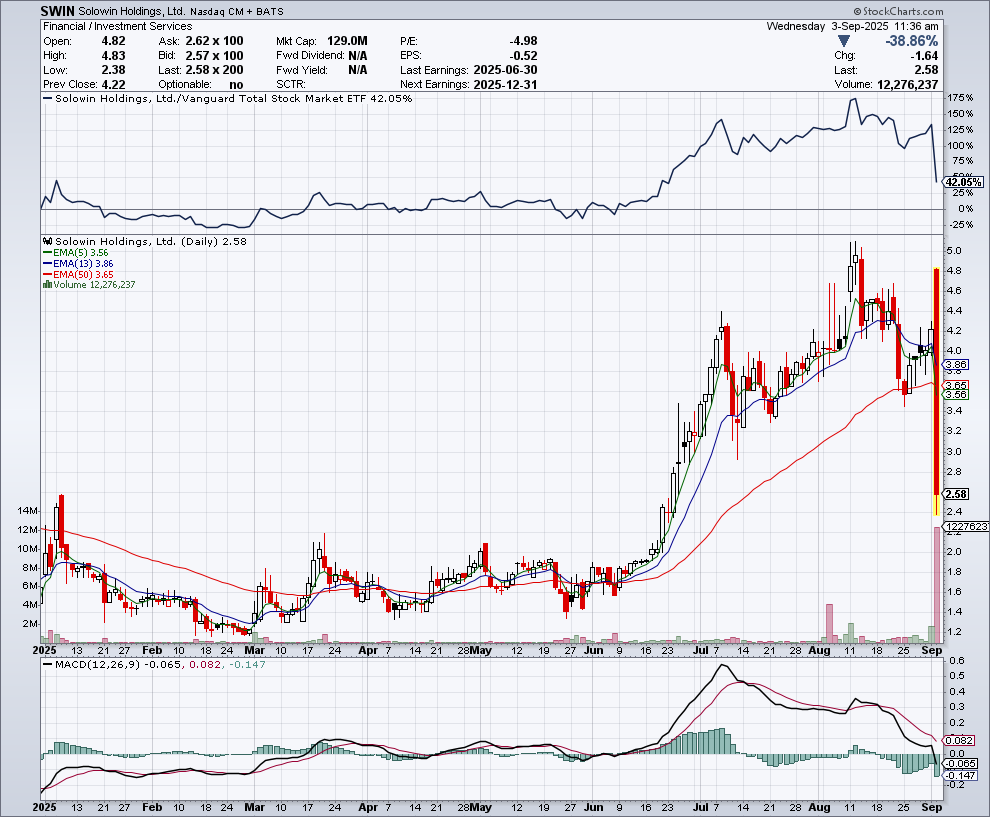
Task: Click the StockCharts.com watermark link
Action: pos(898,11)
